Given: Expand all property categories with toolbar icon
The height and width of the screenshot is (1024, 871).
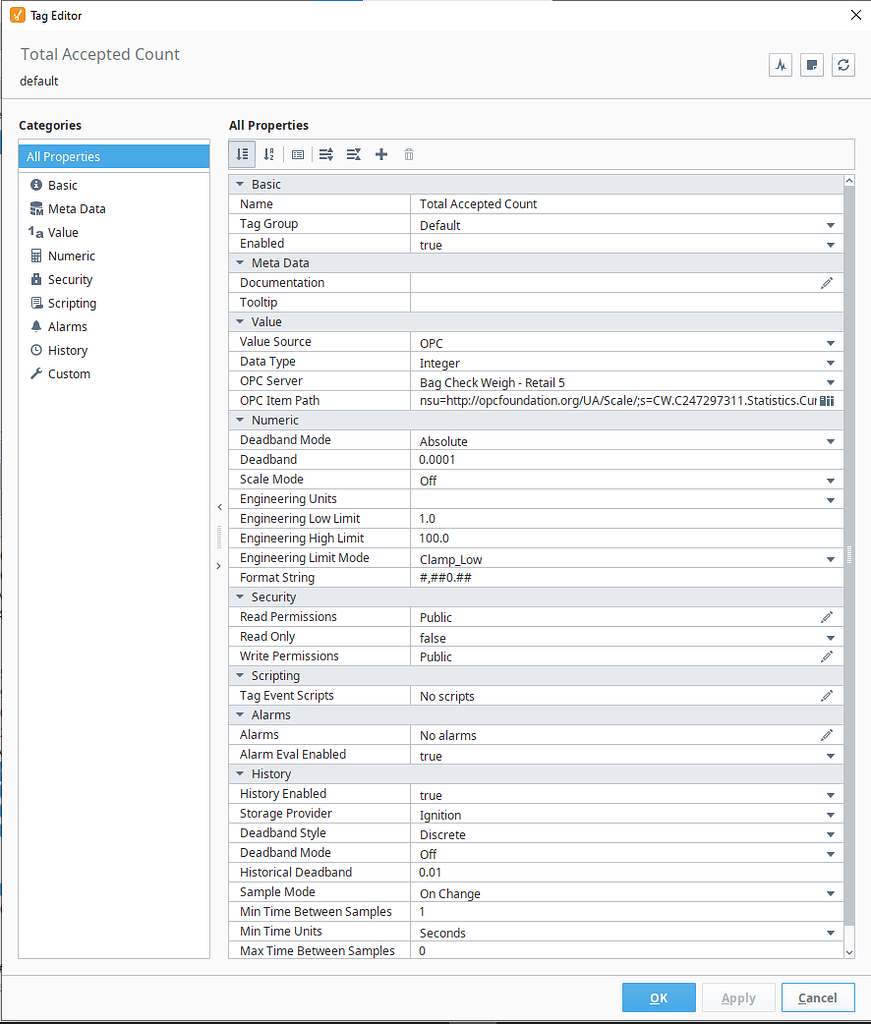Looking at the screenshot, I should (326, 154).
